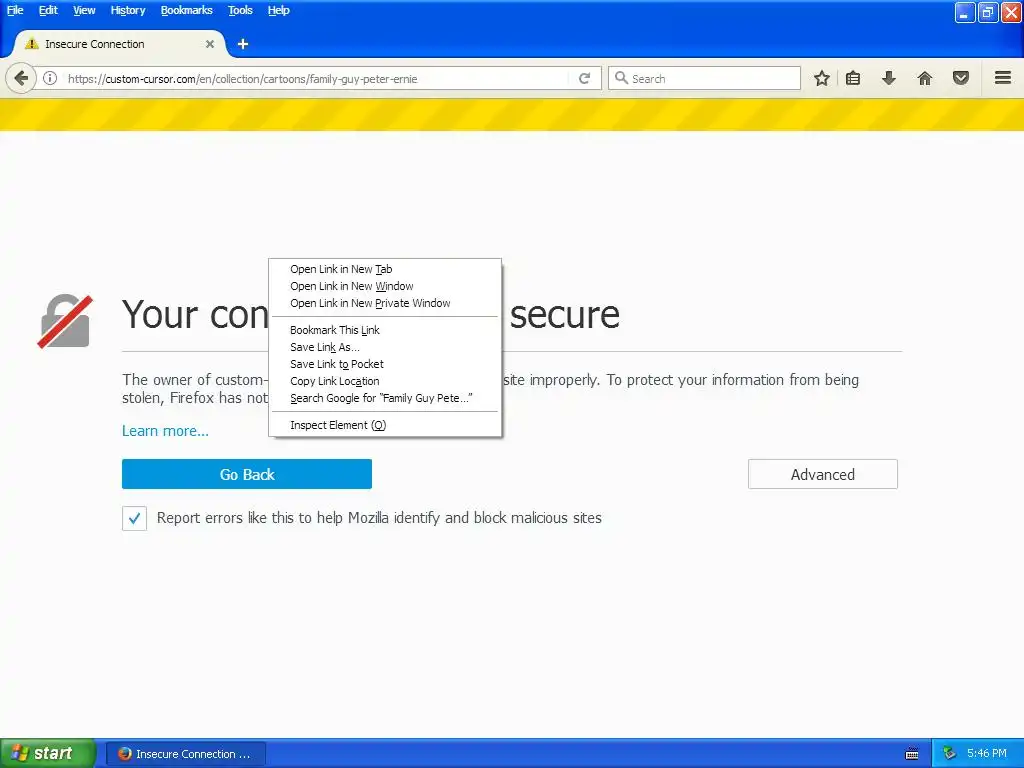Click the system tray safely remove icon
This screenshot has height=768, width=1024.
coord(950,754)
